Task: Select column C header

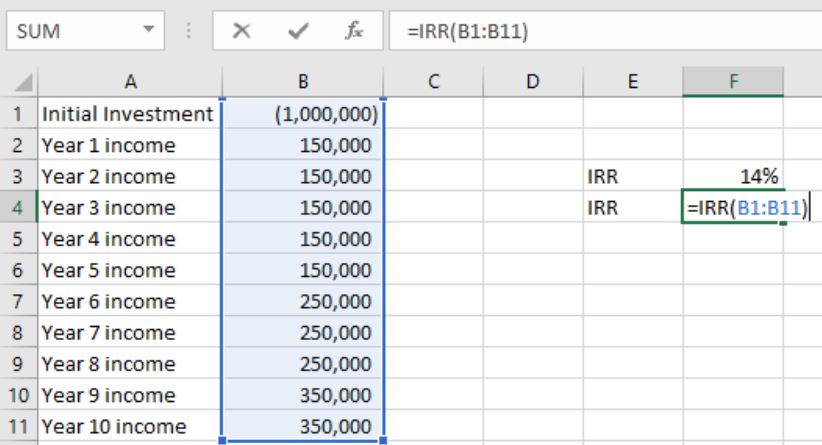Action: (434, 82)
